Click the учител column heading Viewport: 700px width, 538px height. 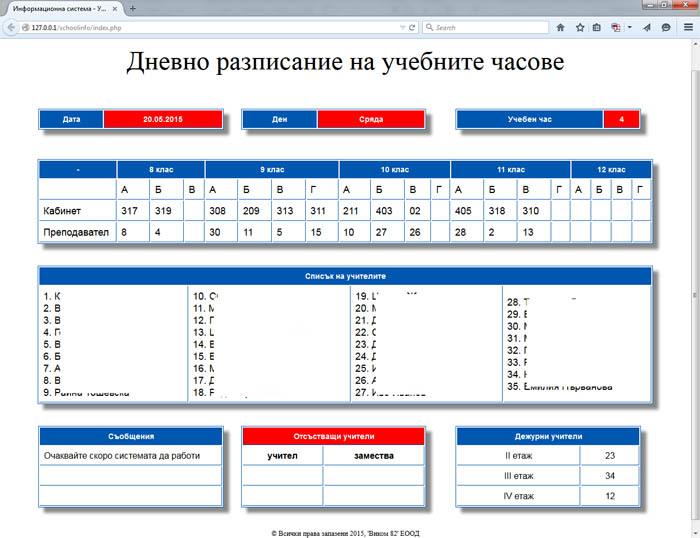tap(282, 456)
